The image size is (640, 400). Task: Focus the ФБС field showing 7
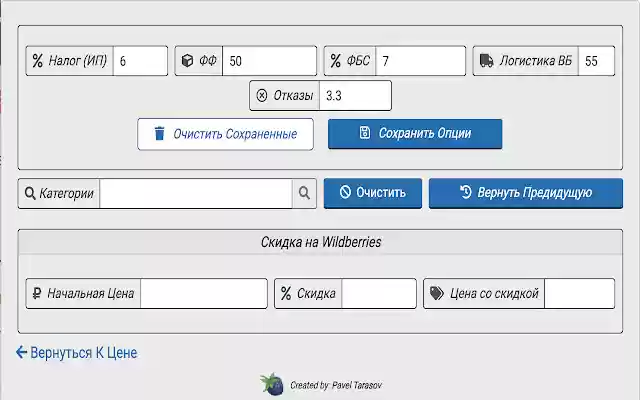coord(420,61)
